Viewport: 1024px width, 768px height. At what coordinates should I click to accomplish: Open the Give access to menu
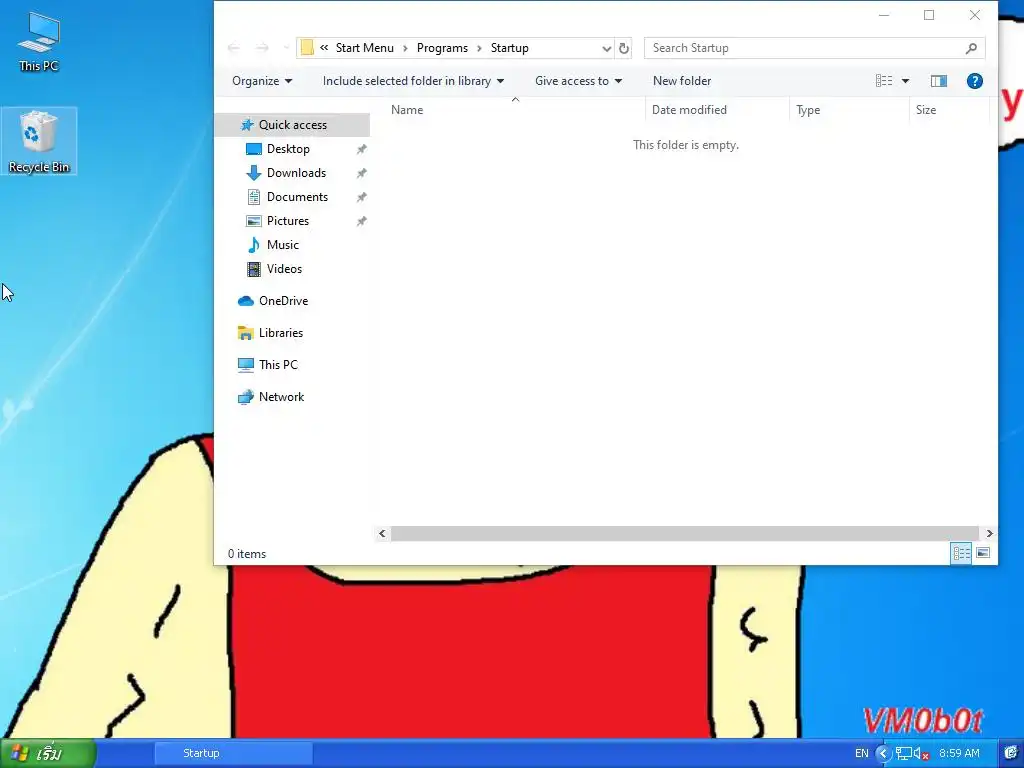pos(578,81)
